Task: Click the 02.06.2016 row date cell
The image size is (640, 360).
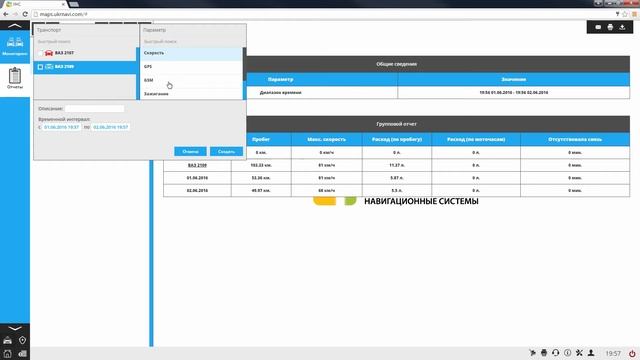Action: pyautogui.click(x=197, y=191)
